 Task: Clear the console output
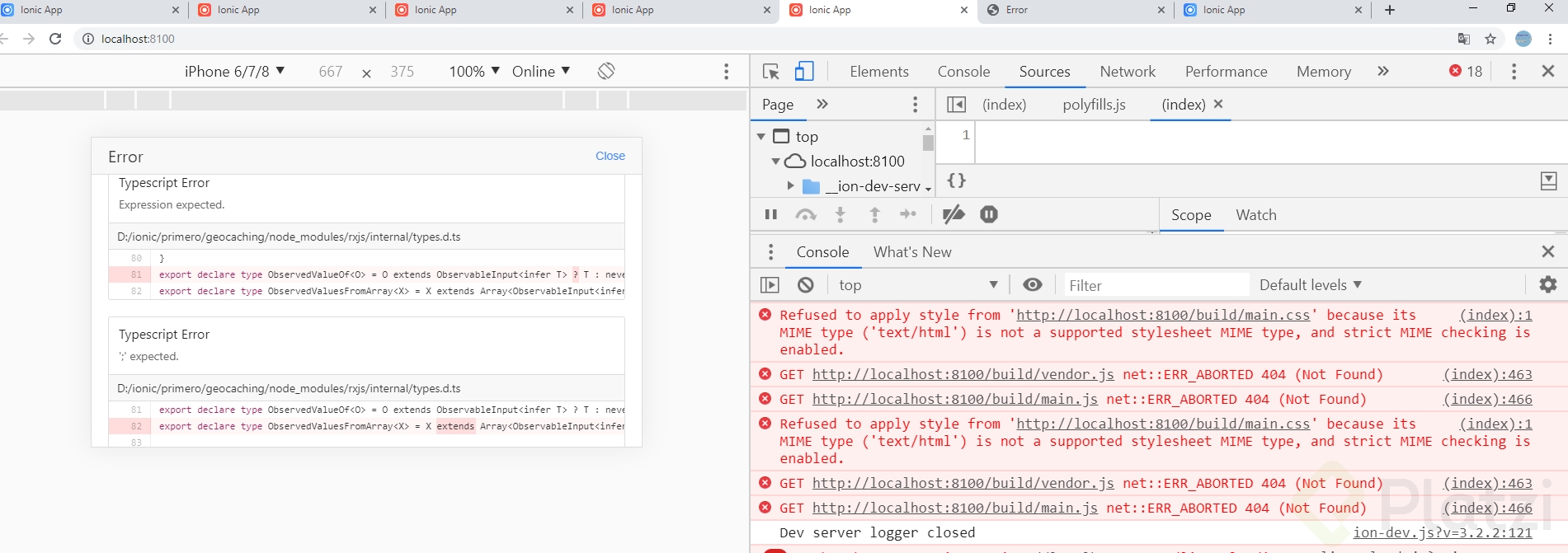coord(806,285)
